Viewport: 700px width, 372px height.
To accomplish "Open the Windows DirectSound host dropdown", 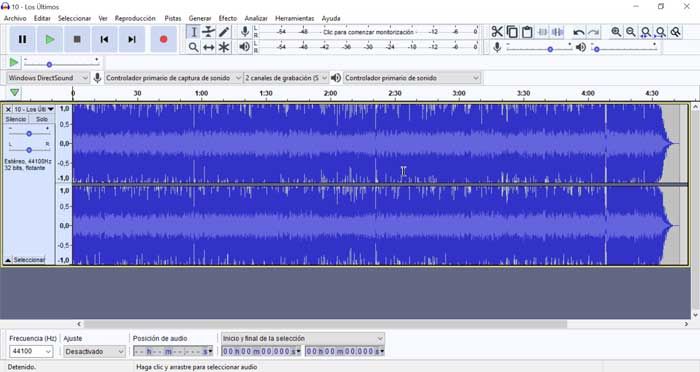I will (48, 78).
